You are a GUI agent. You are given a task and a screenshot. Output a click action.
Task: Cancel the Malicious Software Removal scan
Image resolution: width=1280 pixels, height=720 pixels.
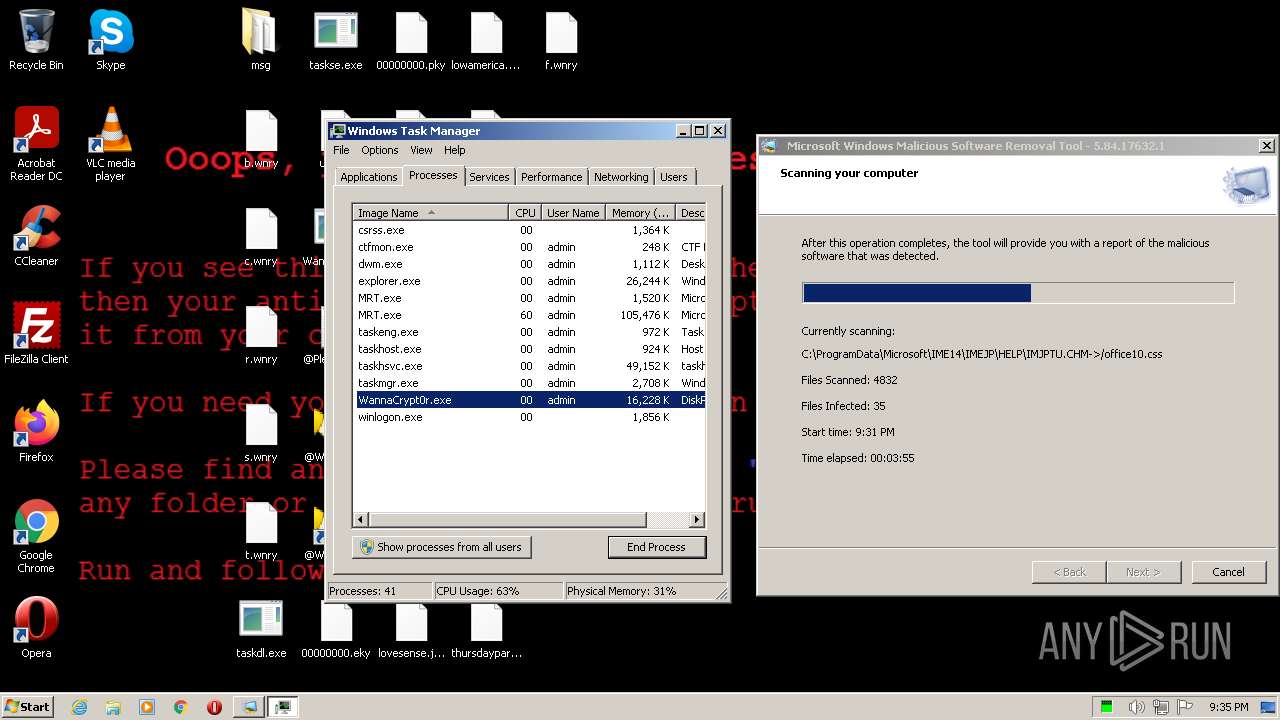pos(1228,572)
